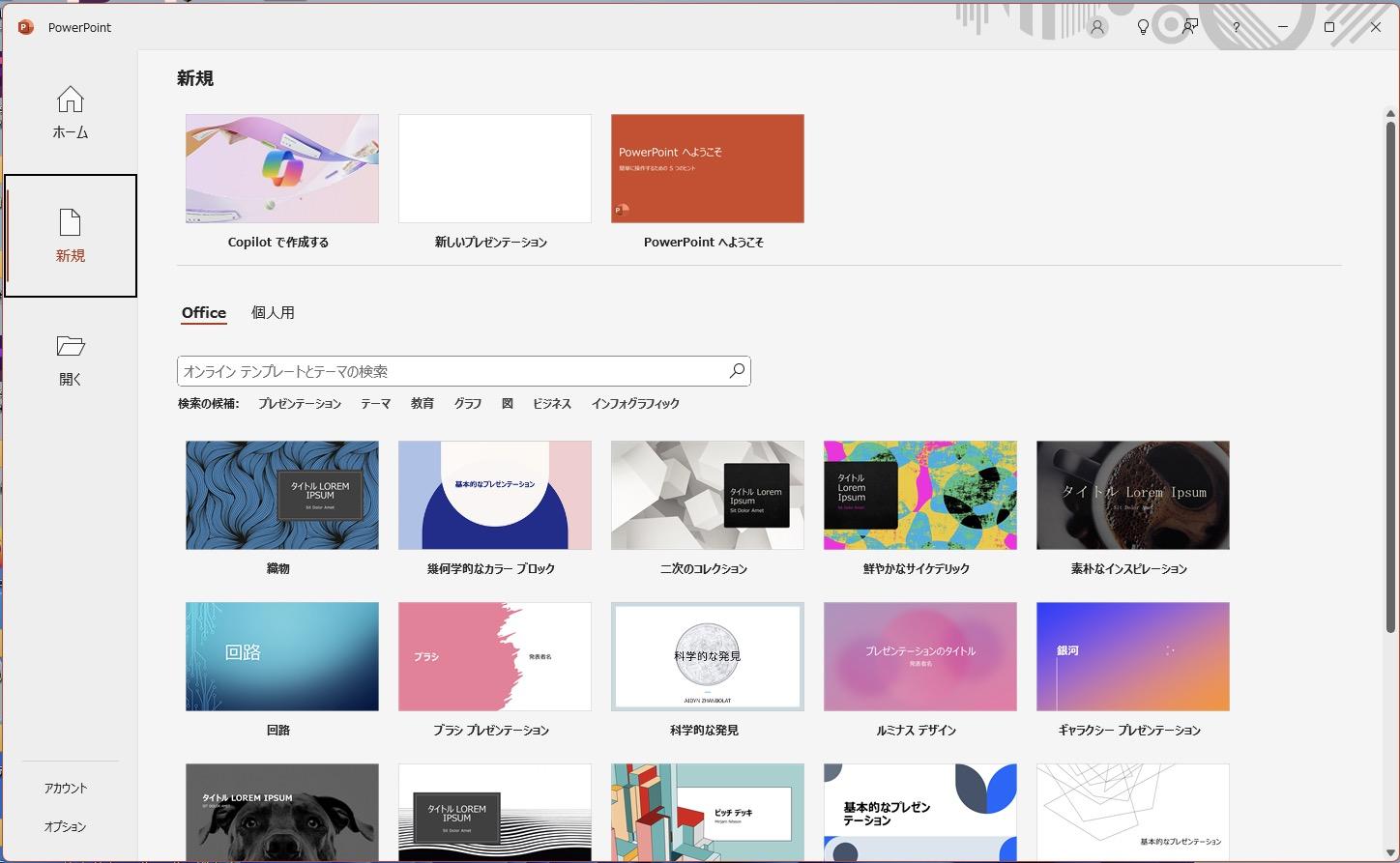This screenshot has height=863, width=1400.
Task: Click the 新規 page heading
Action: coord(195,78)
